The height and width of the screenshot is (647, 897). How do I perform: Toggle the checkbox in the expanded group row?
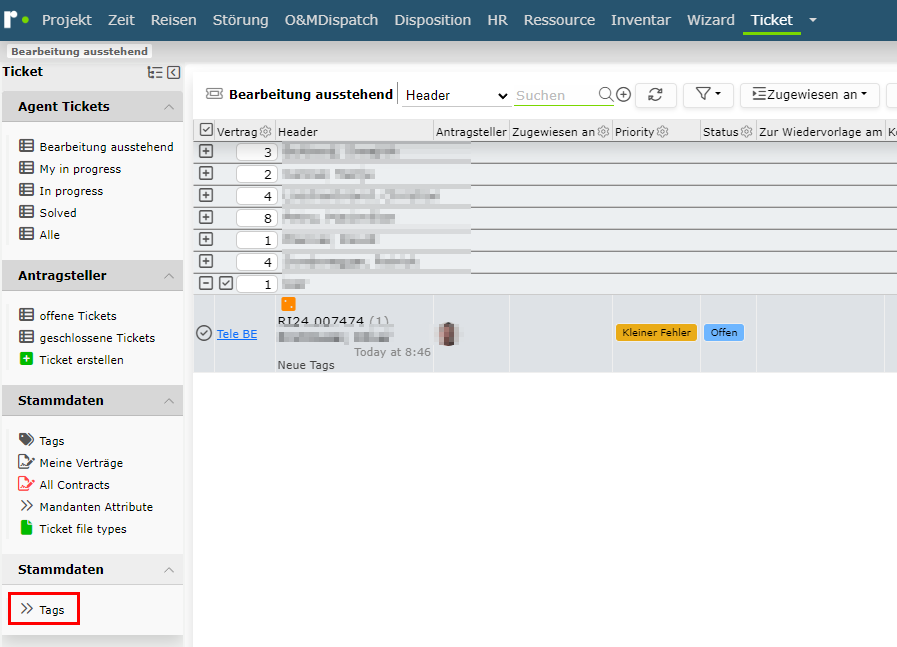tap(226, 283)
